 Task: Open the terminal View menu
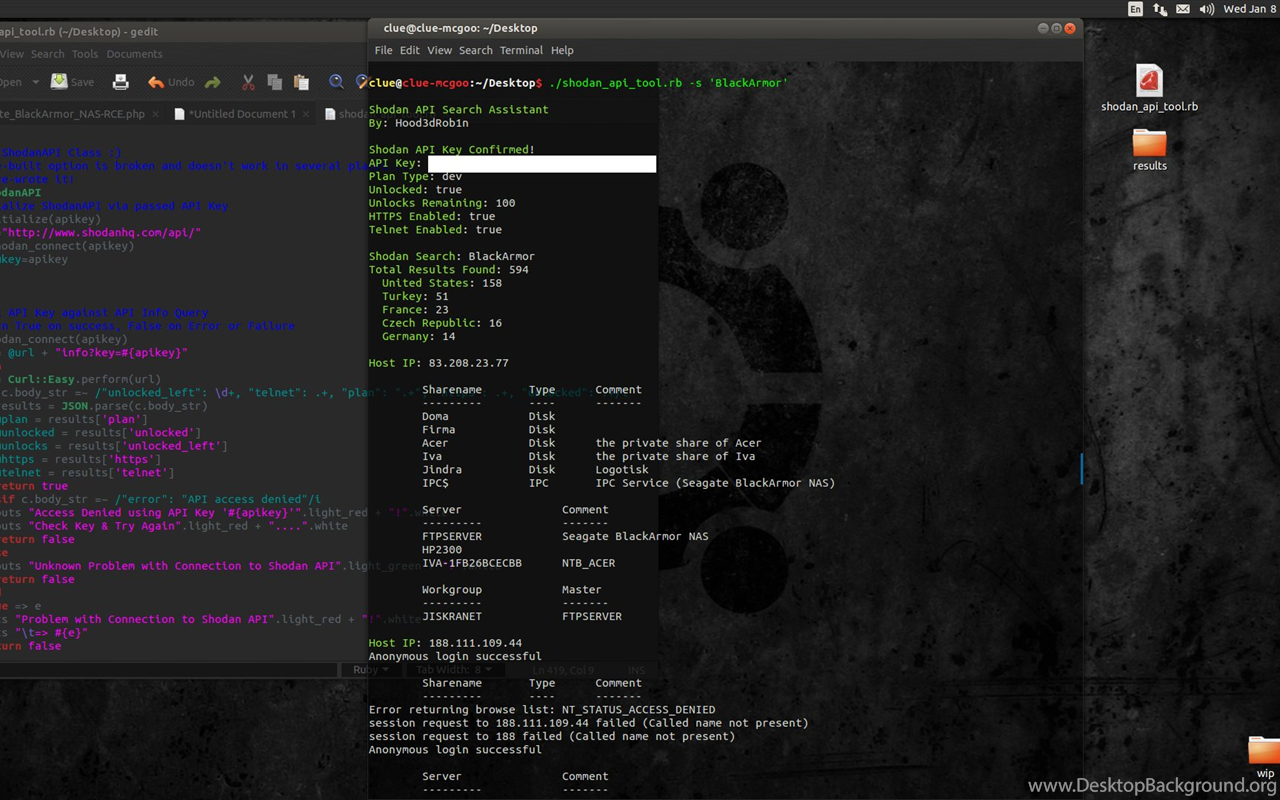[440, 50]
